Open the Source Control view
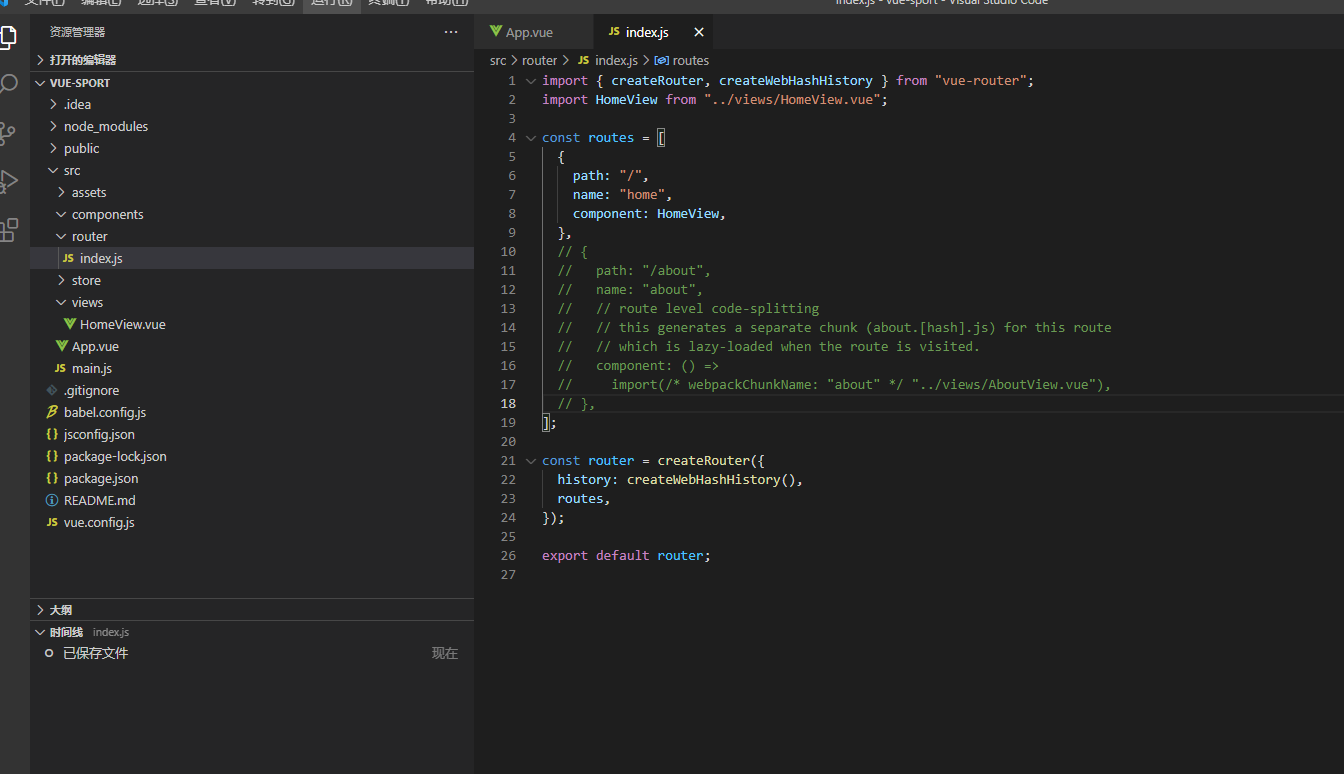Image resolution: width=1344 pixels, height=774 pixels. [x=8, y=133]
